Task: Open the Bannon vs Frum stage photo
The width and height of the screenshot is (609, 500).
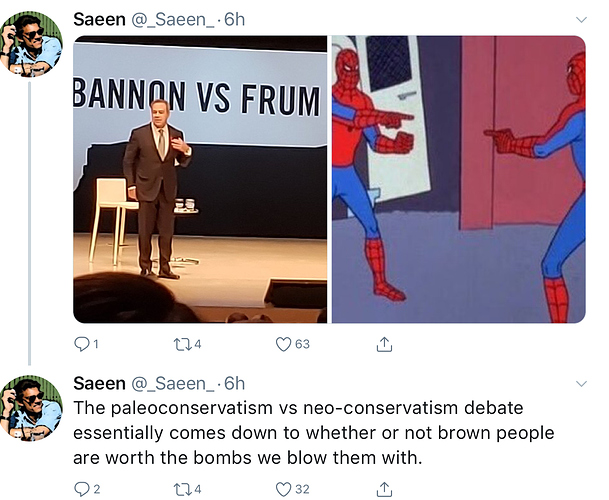Action: (200, 179)
